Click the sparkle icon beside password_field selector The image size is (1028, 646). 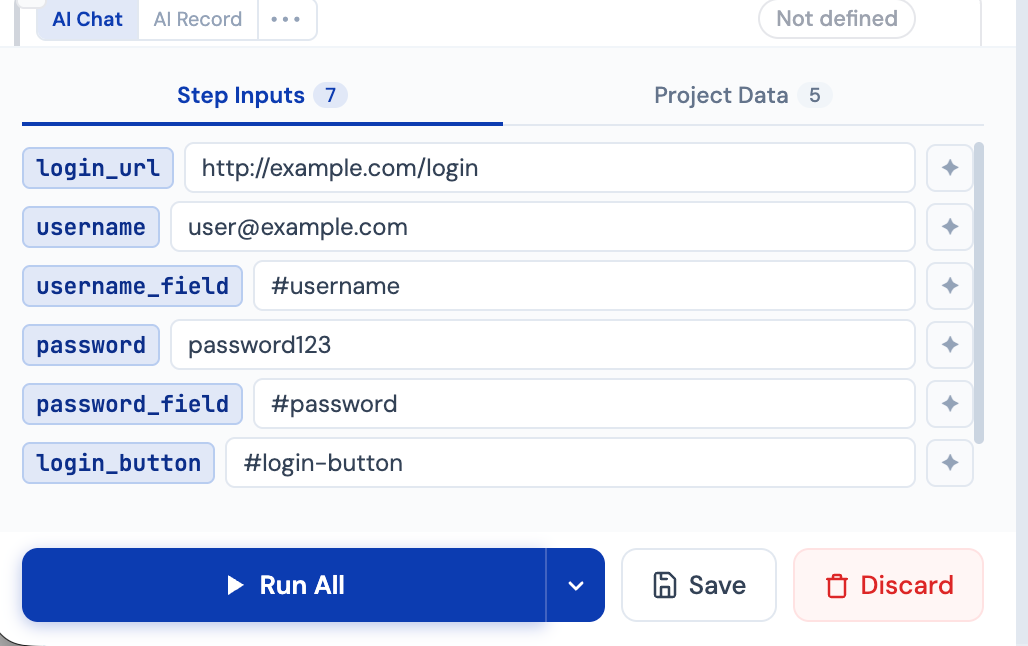(949, 404)
